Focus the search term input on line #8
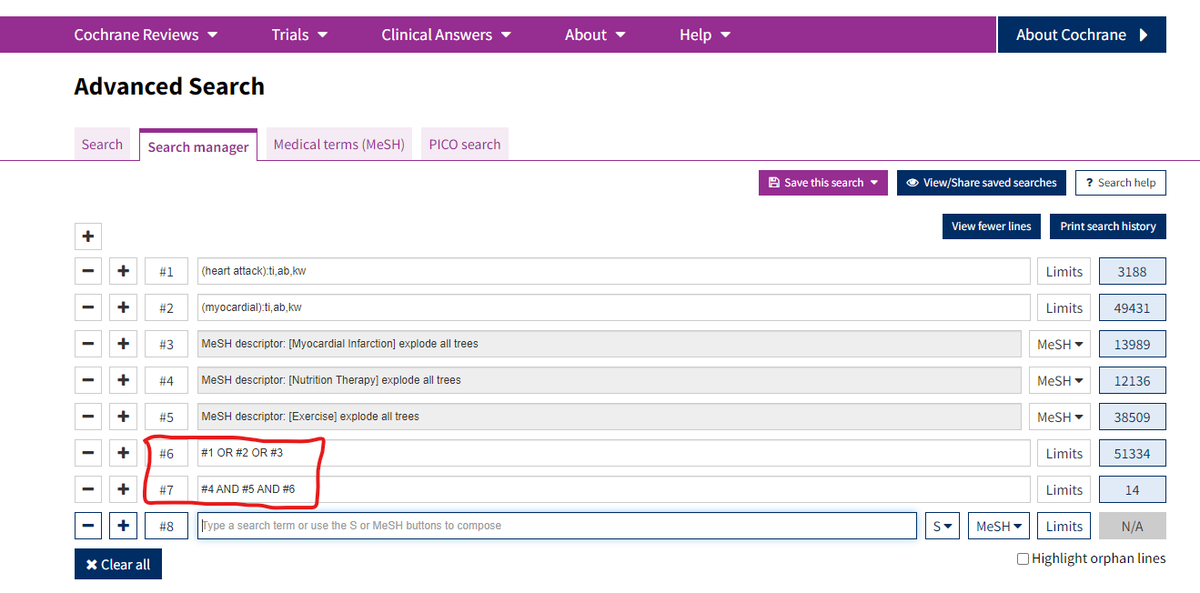 556,526
